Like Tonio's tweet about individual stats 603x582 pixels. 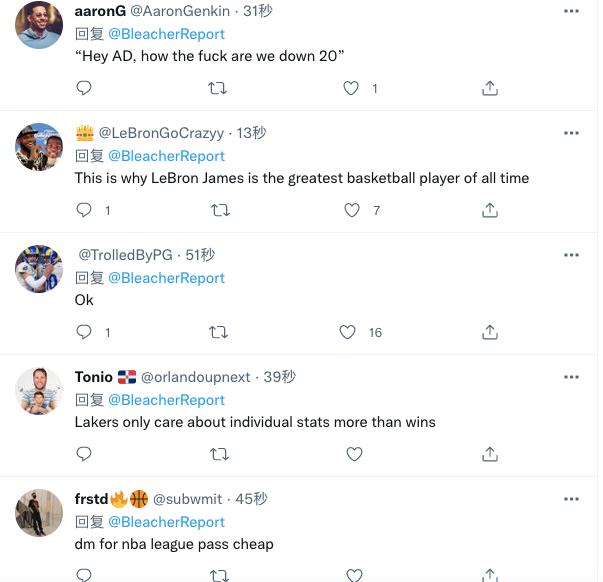coord(354,454)
